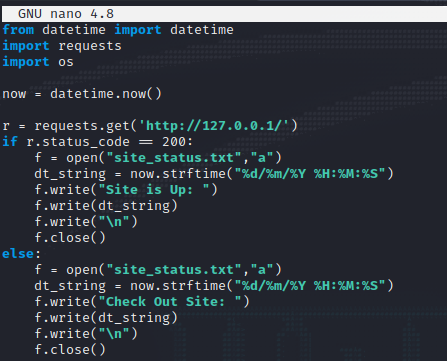Click the strftime format string under else
Viewport: 447px width, 361px height.
[x=310, y=286]
